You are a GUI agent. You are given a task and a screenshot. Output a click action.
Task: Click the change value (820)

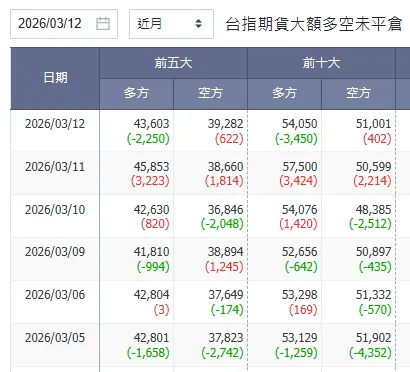coord(155,224)
